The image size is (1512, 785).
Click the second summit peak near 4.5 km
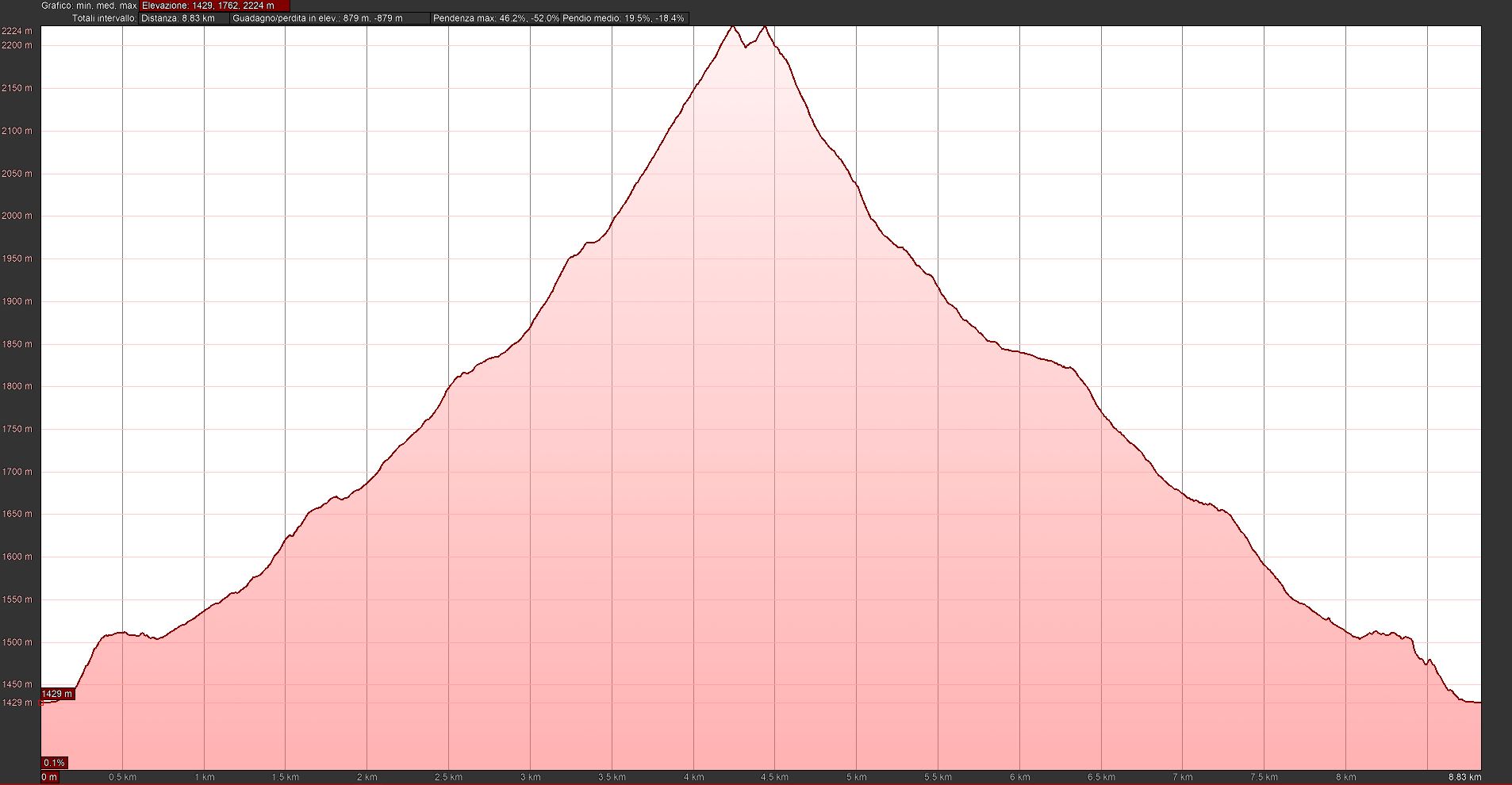point(764,28)
